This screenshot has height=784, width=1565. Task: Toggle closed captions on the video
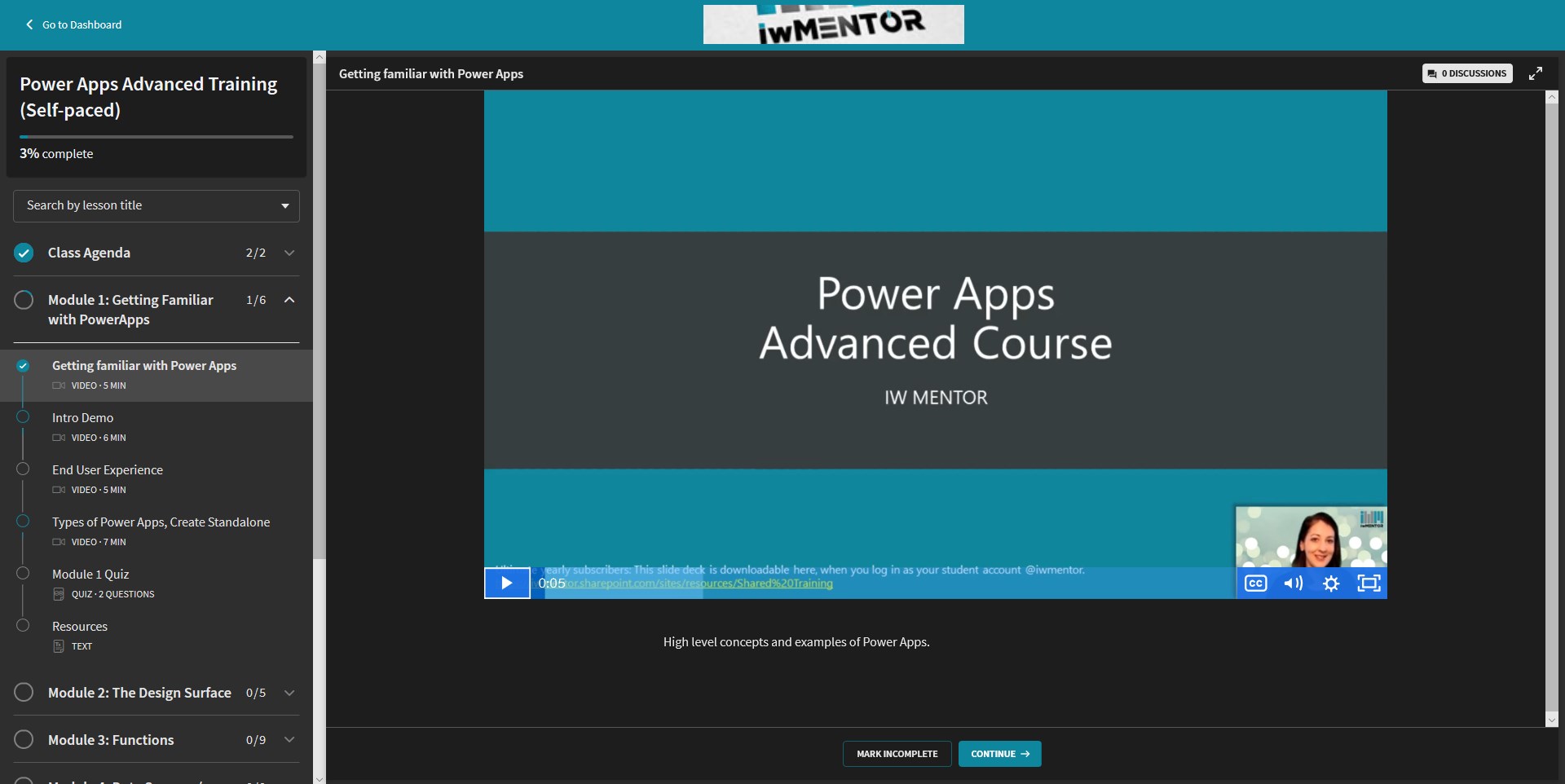[x=1256, y=584]
